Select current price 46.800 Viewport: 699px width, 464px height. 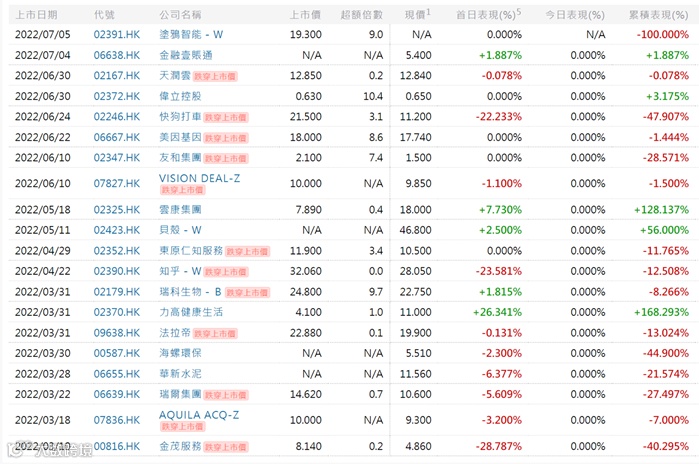[x=415, y=230]
